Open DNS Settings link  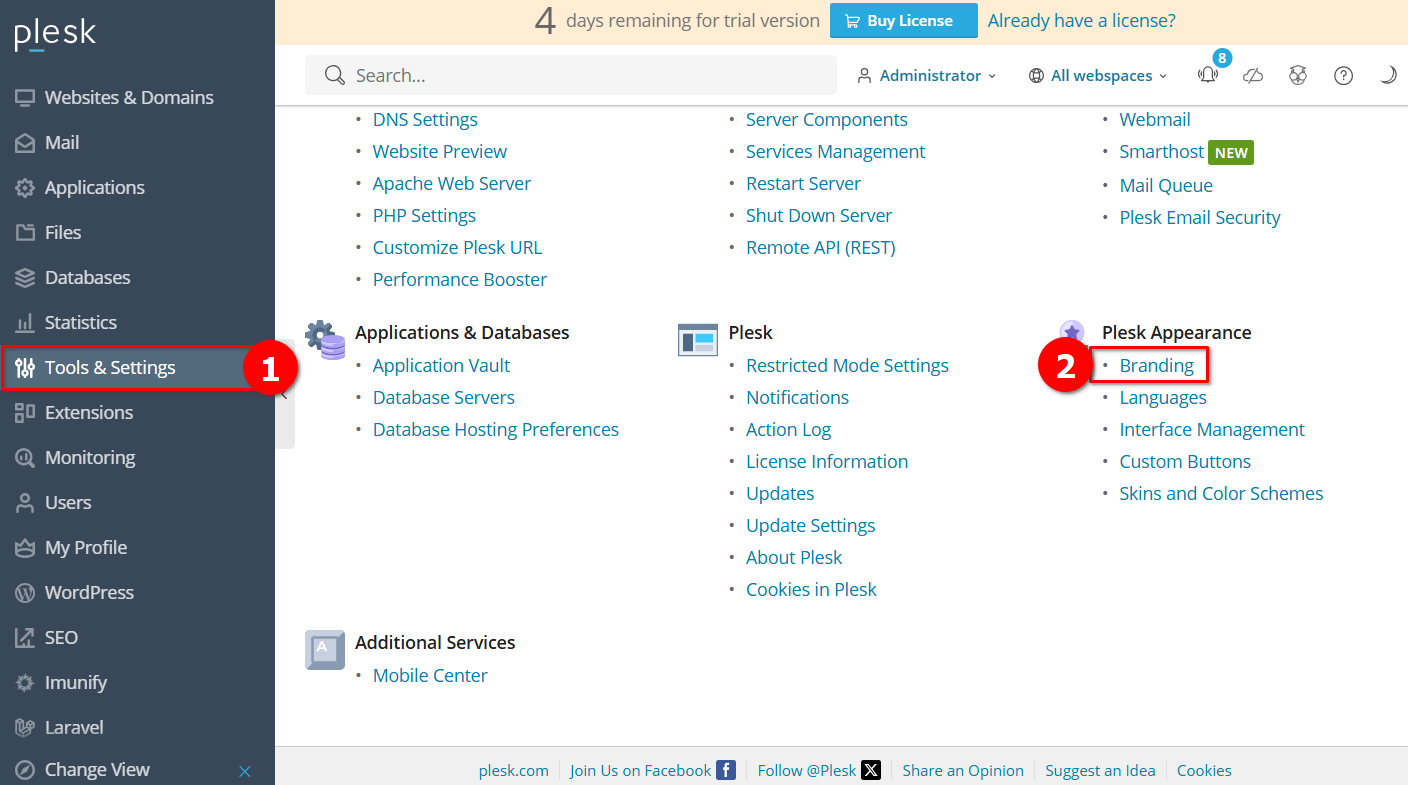tap(425, 120)
